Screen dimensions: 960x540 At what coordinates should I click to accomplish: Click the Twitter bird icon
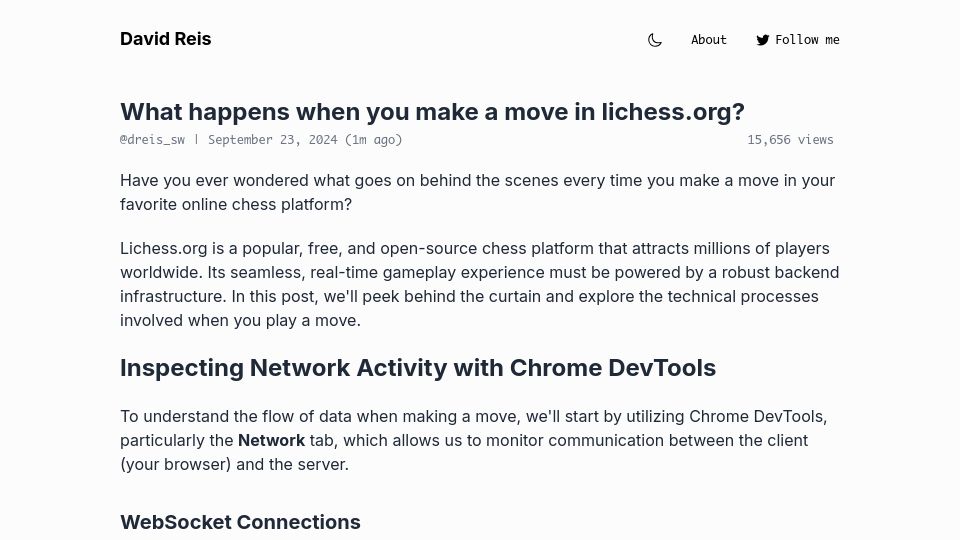point(762,40)
